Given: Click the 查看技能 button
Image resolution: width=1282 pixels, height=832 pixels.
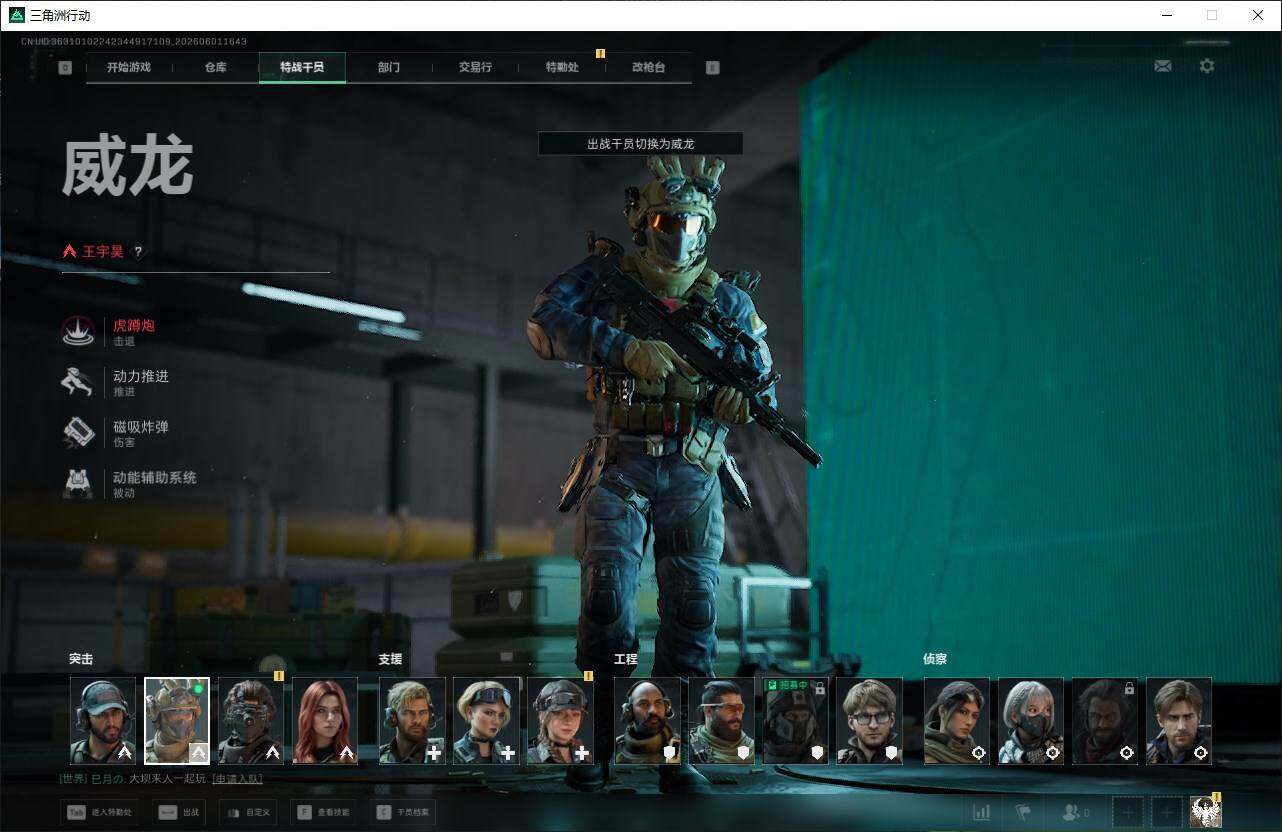Looking at the screenshot, I should (323, 812).
